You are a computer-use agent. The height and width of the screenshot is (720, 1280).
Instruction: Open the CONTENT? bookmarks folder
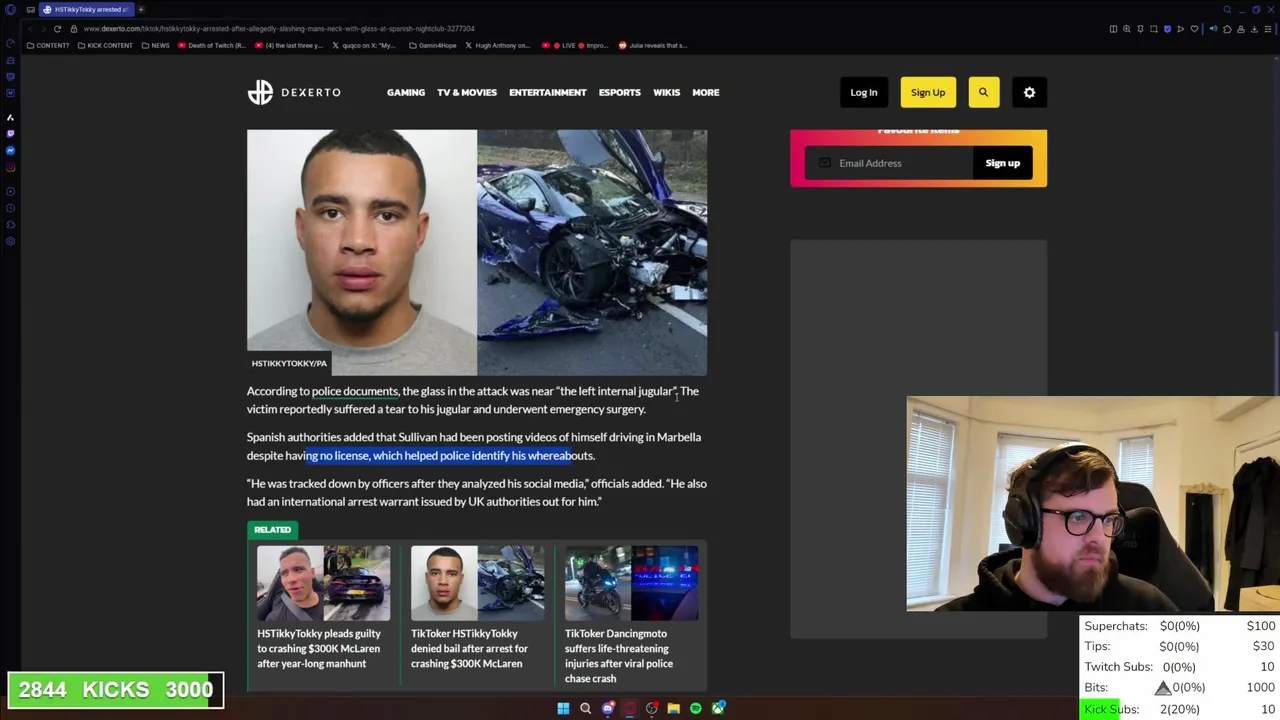click(x=48, y=45)
